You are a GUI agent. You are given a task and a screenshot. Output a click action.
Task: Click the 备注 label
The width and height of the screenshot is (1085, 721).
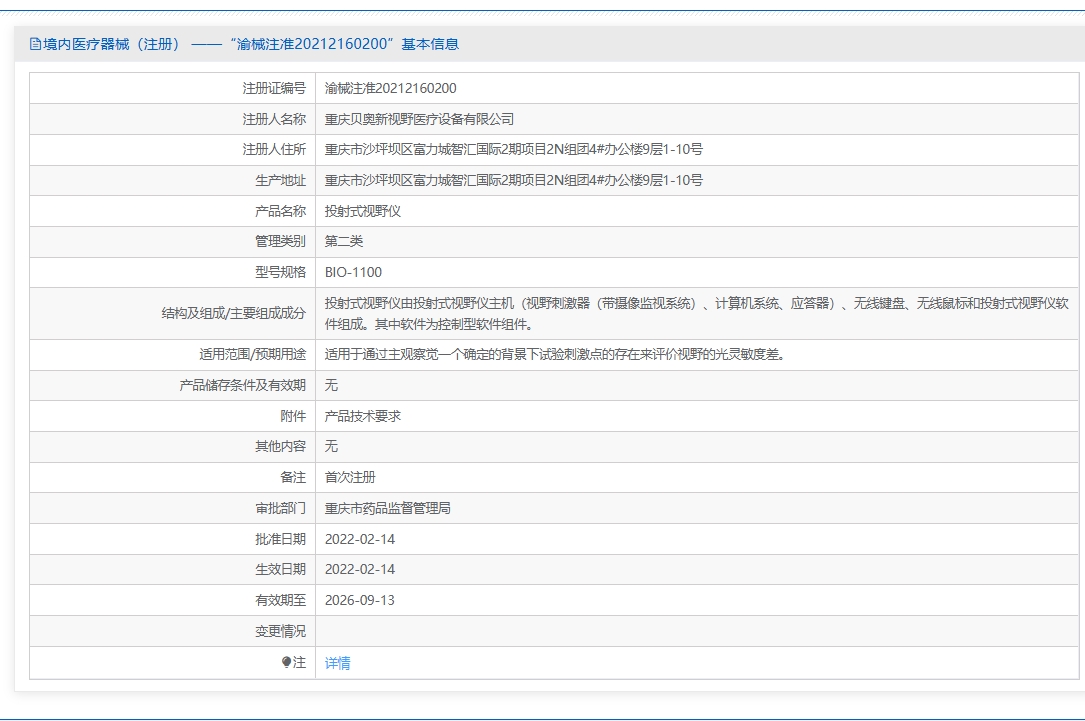click(x=293, y=477)
